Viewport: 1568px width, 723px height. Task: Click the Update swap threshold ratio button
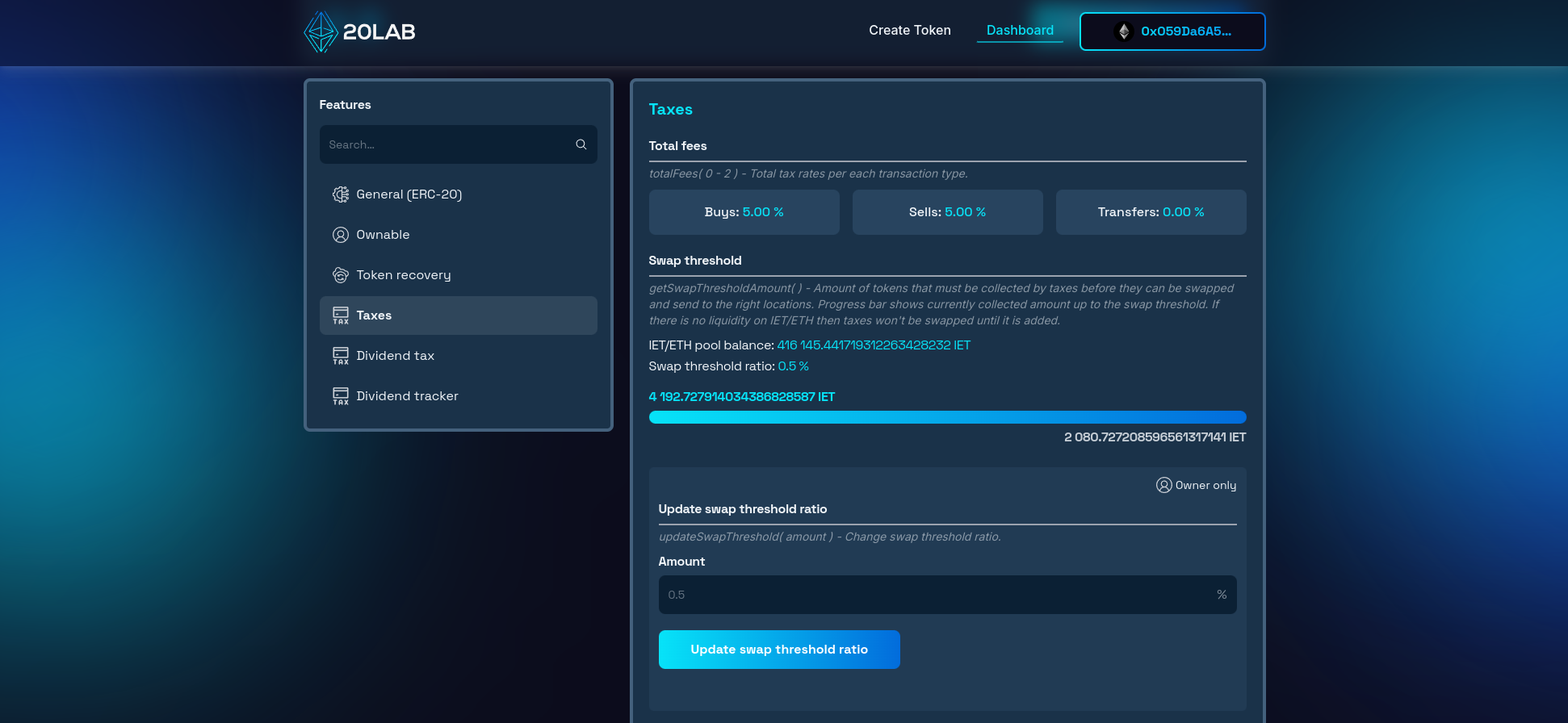[779, 650]
